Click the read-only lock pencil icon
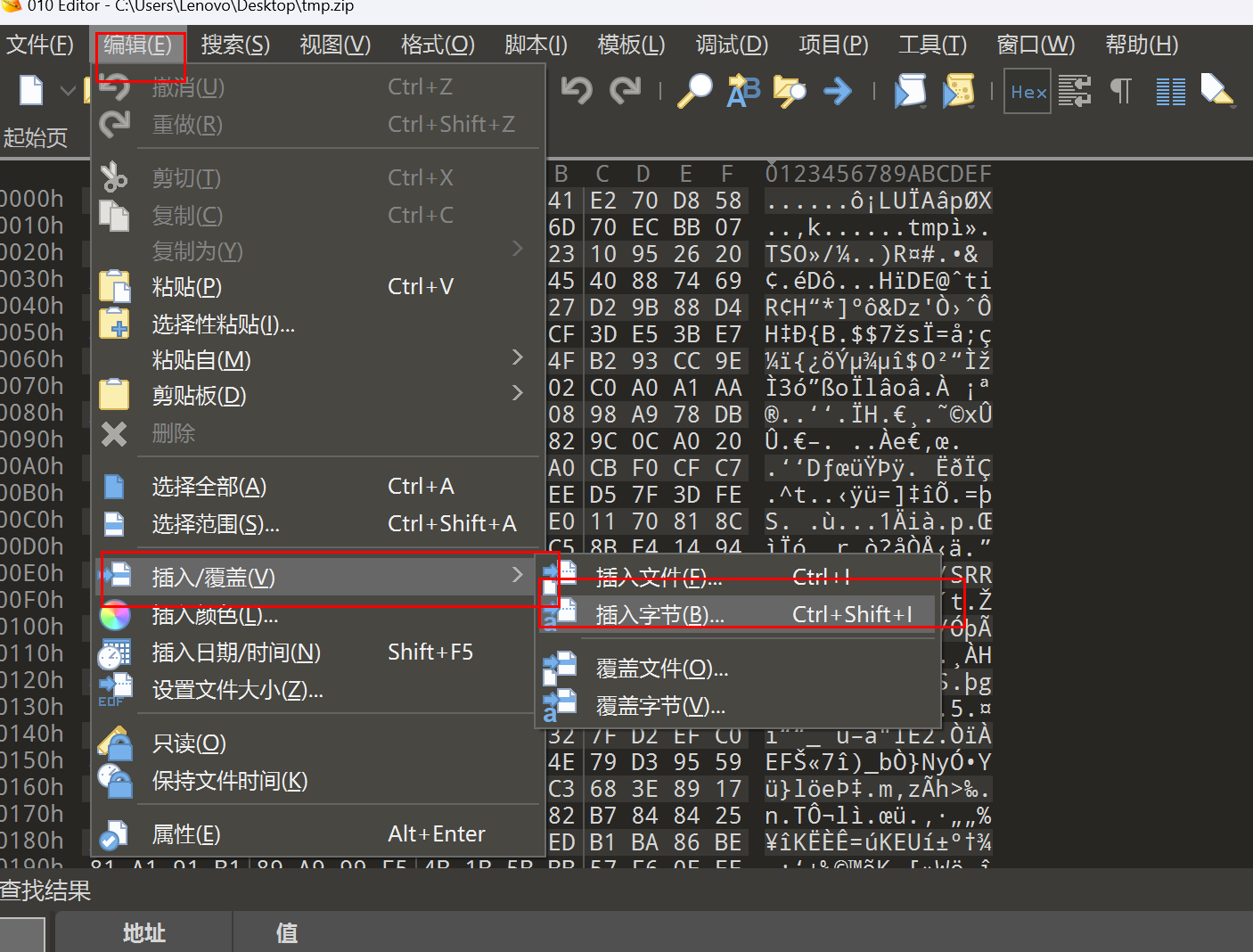The width and height of the screenshot is (1253, 952). (115, 743)
